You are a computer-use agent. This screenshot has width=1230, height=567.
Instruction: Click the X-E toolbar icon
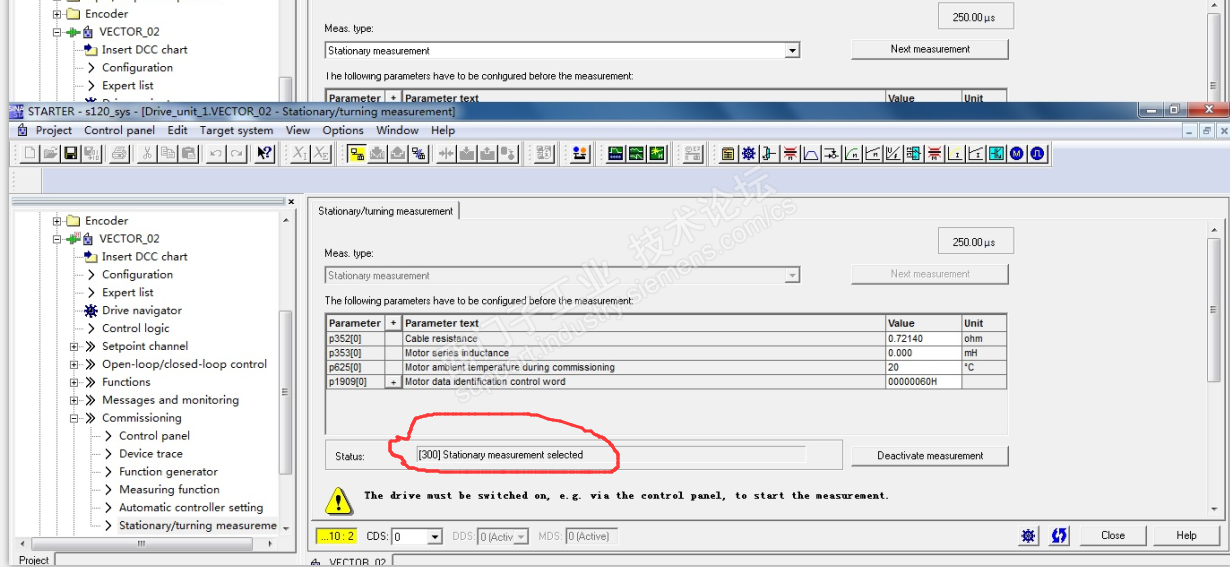coord(320,153)
